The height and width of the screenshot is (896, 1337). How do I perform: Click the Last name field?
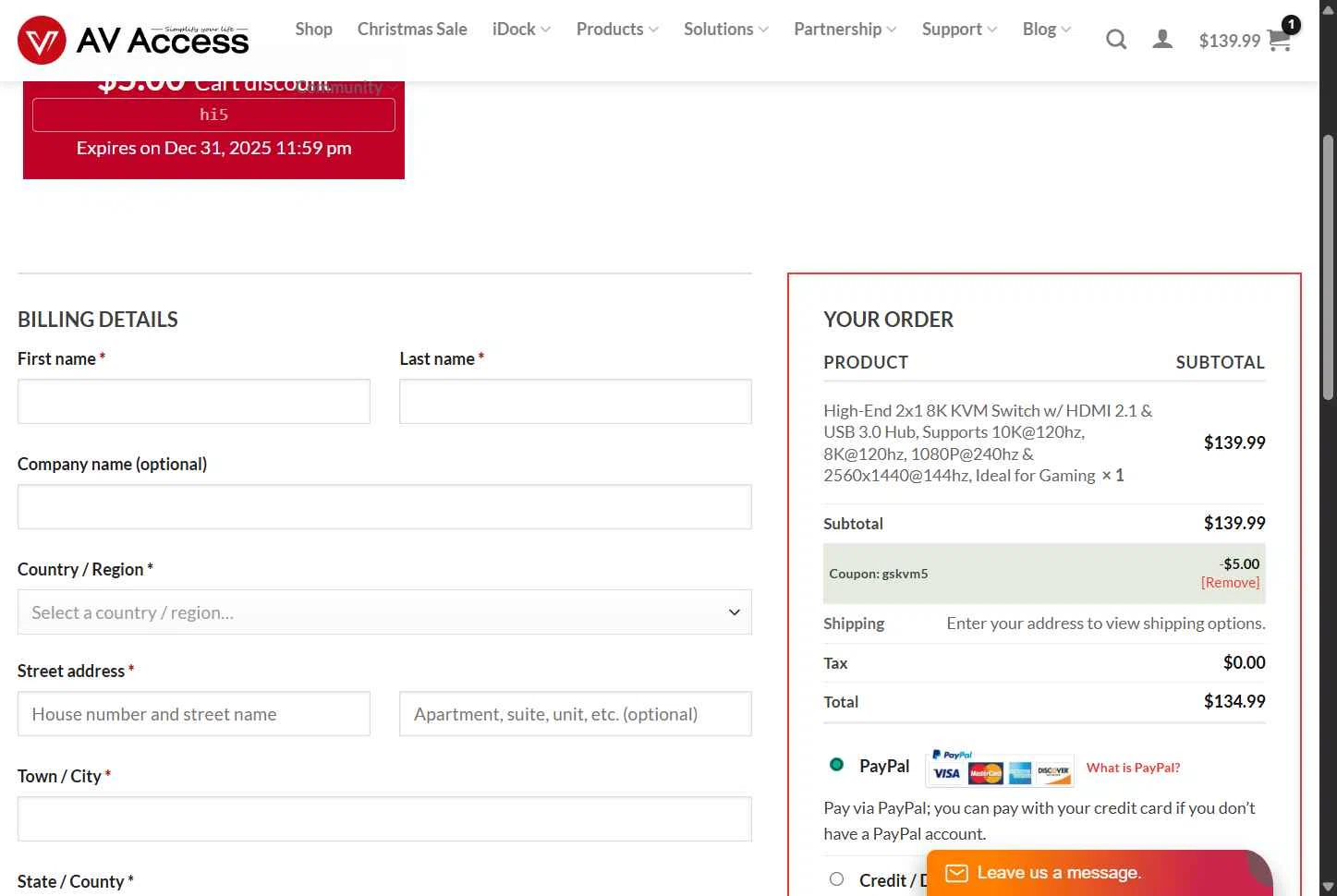click(576, 402)
